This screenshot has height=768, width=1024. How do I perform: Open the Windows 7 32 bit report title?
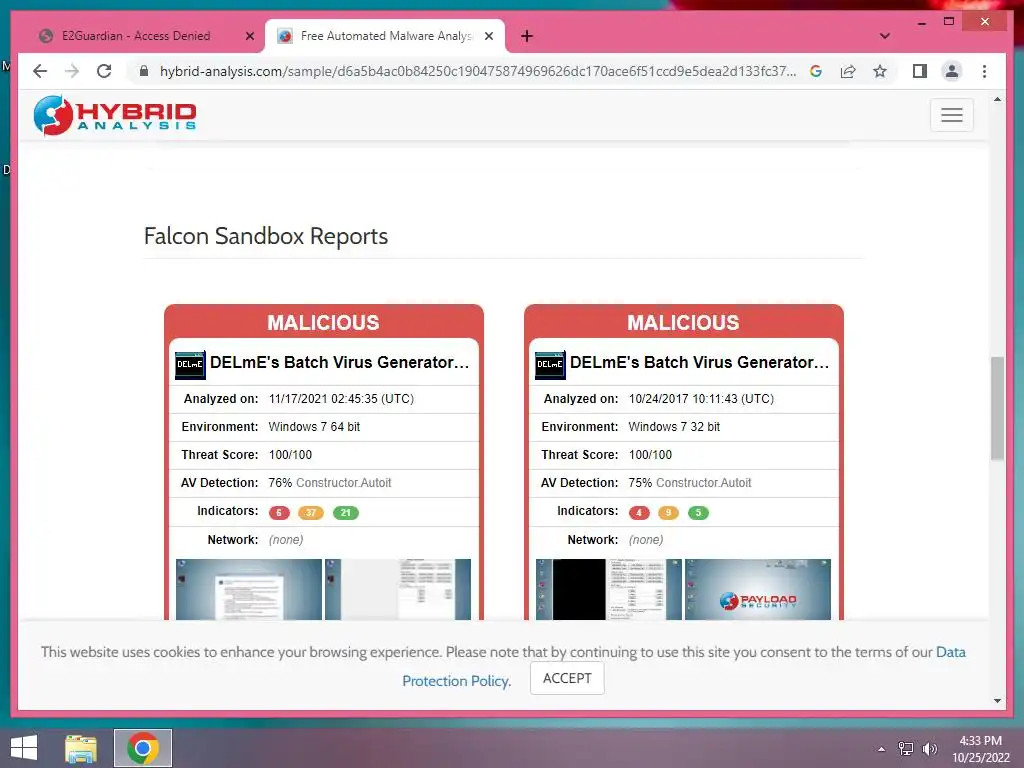pyautogui.click(x=699, y=362)
